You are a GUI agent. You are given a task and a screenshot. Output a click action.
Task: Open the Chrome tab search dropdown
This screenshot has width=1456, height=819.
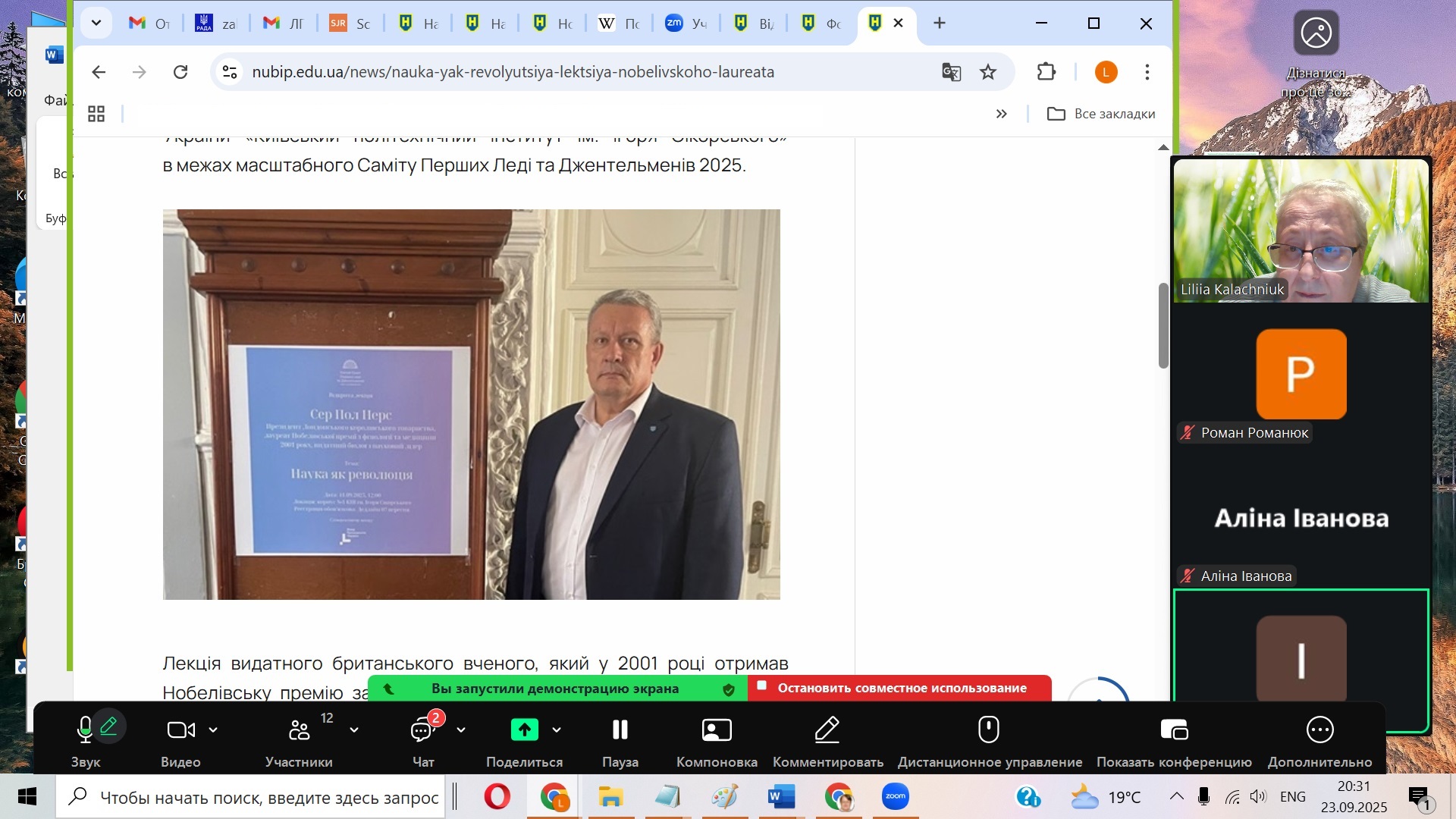(96, 23)
